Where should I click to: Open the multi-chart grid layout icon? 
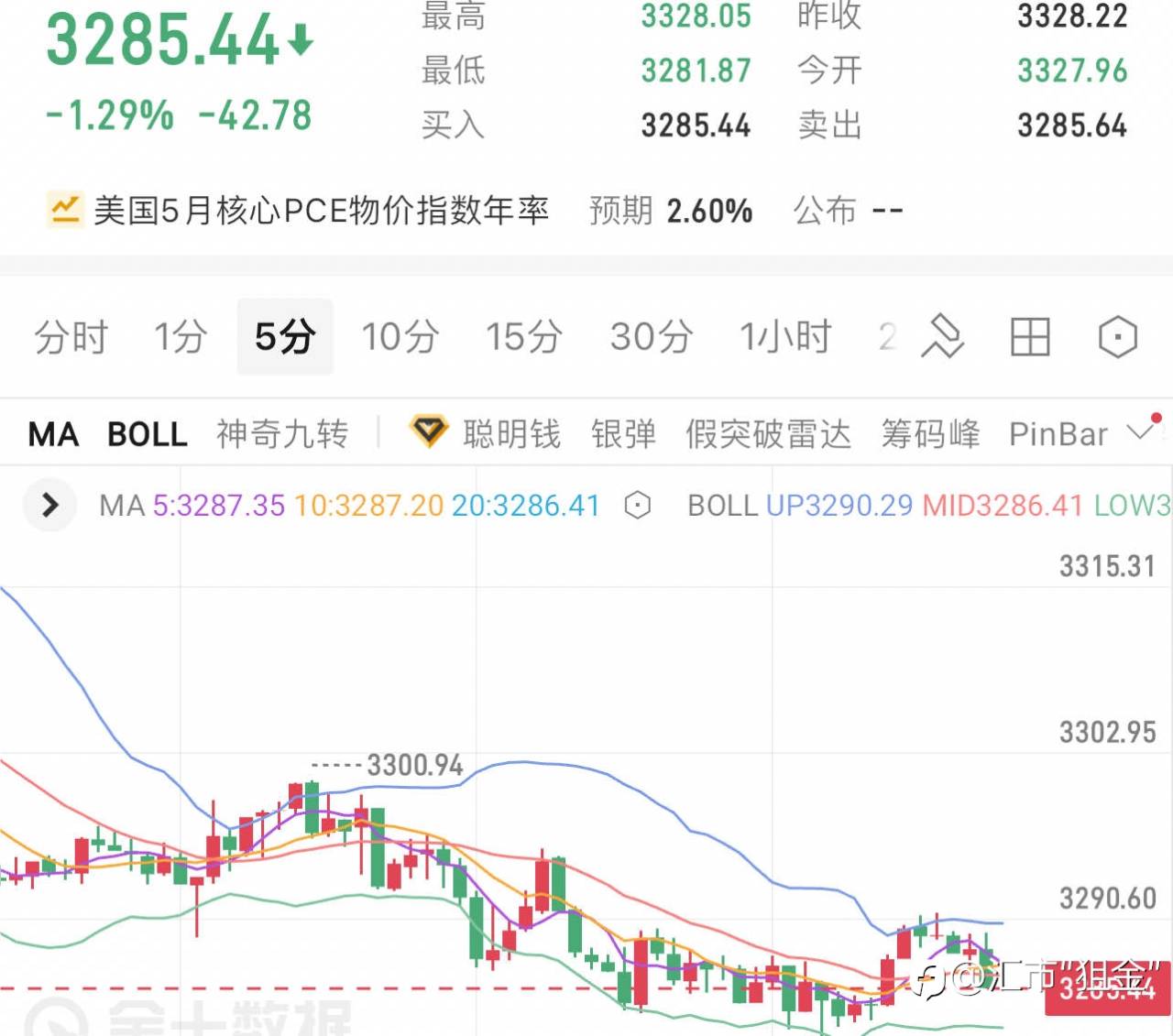(1030, 337)
